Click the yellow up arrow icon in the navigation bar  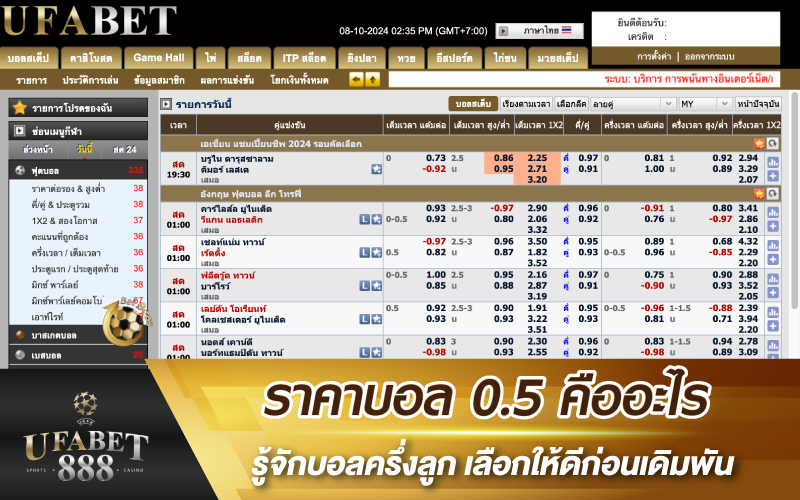[x=373, y=79]
